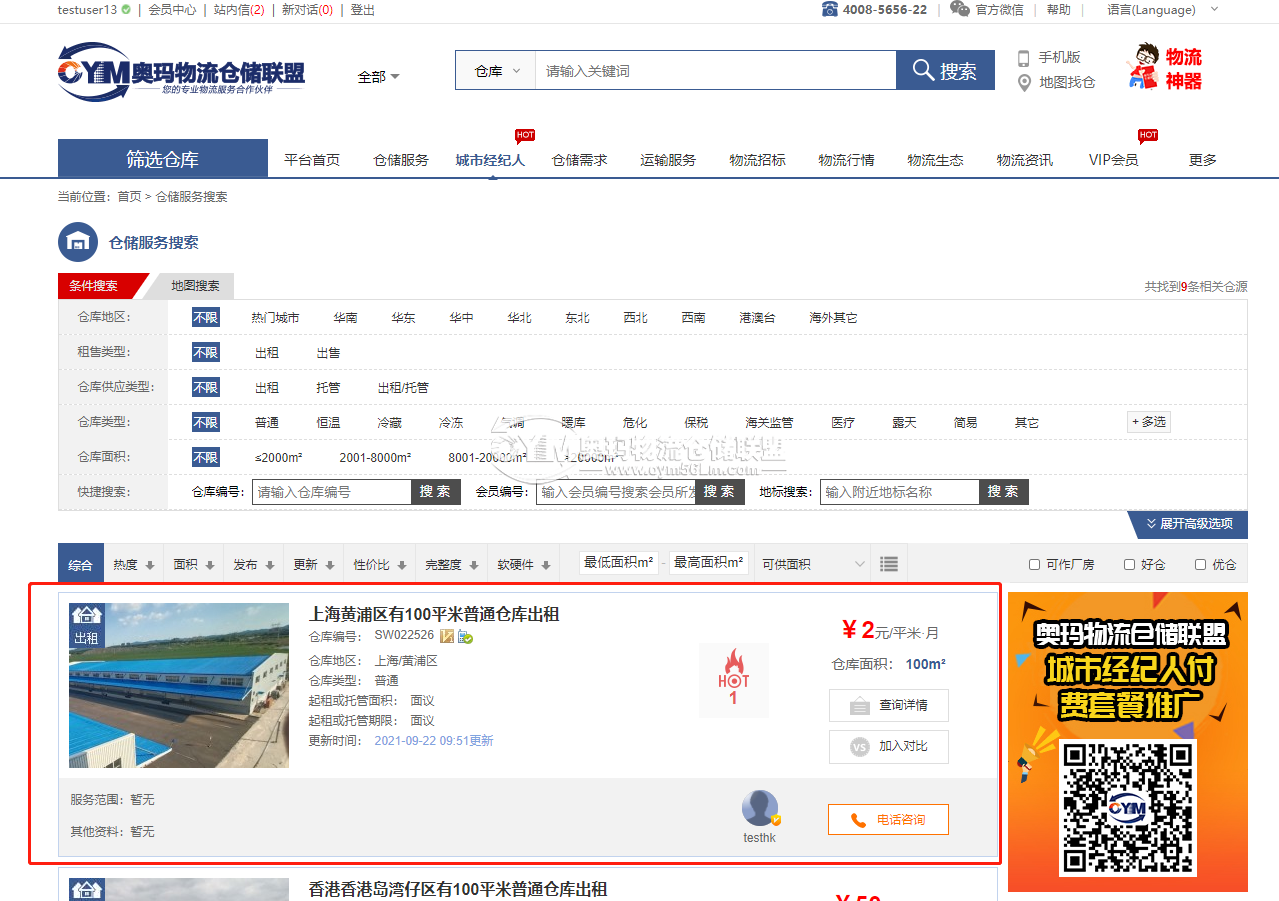Screen dimensions: 1279x901
Task: Select 不限 in the 租售类型 row
Action: 206,352
